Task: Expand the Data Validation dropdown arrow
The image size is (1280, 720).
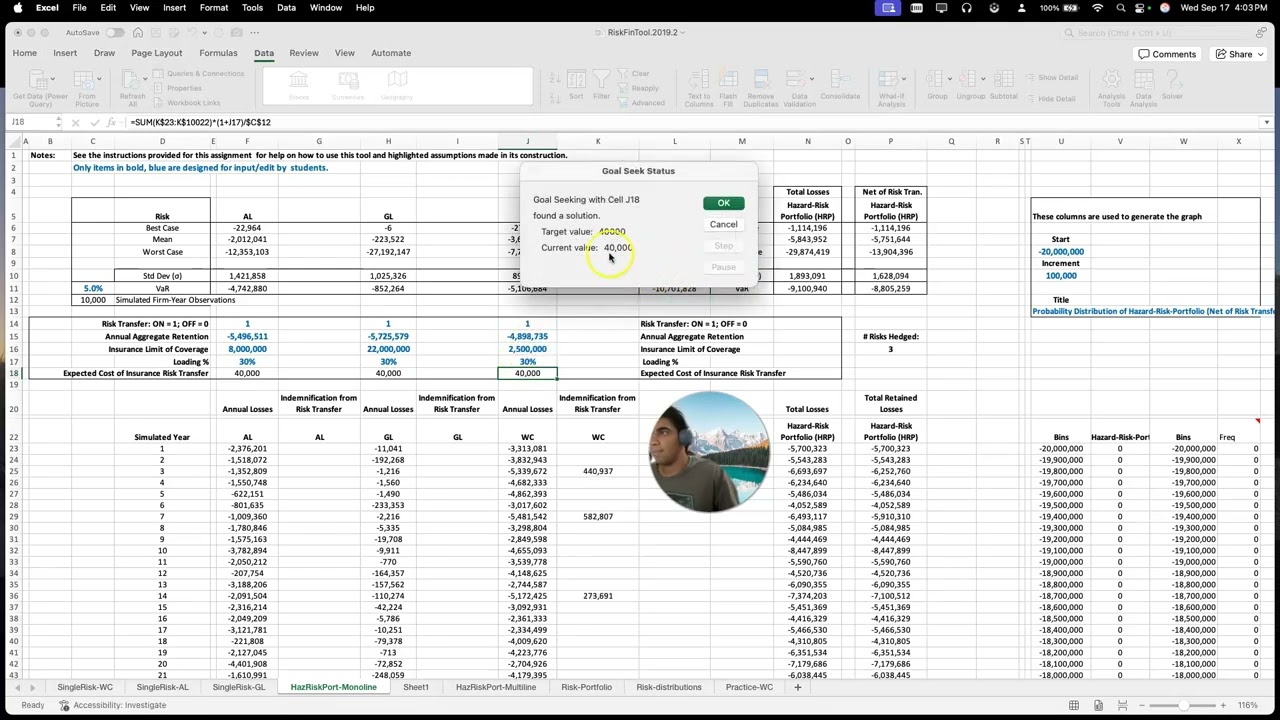Action: click(812, 78)
